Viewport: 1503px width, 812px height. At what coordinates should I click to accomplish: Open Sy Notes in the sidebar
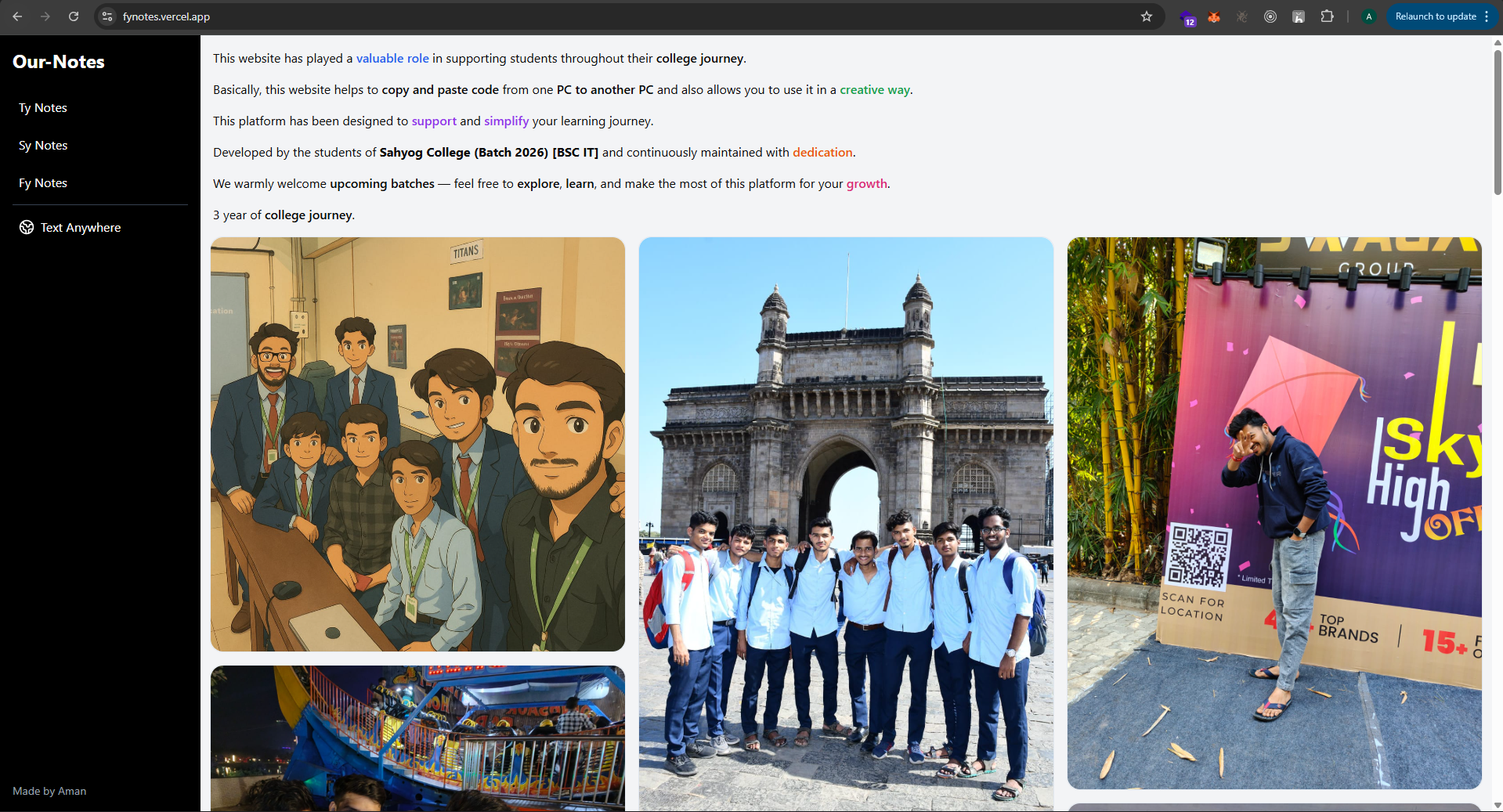[x=100, y=146]
